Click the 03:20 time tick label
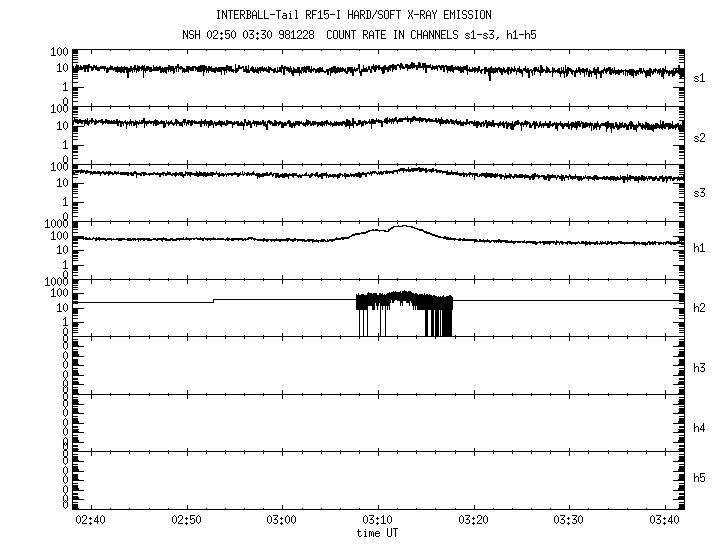 [473, 520]
